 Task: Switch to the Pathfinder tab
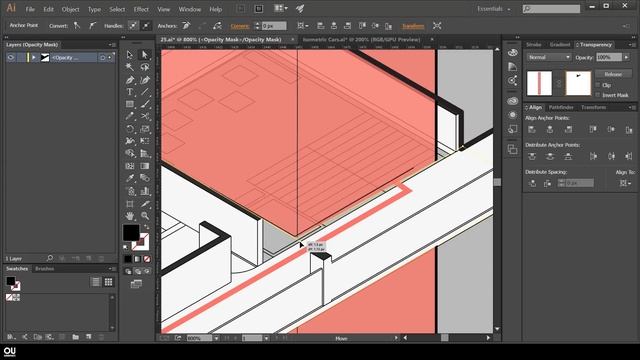(x=561, y=107)
